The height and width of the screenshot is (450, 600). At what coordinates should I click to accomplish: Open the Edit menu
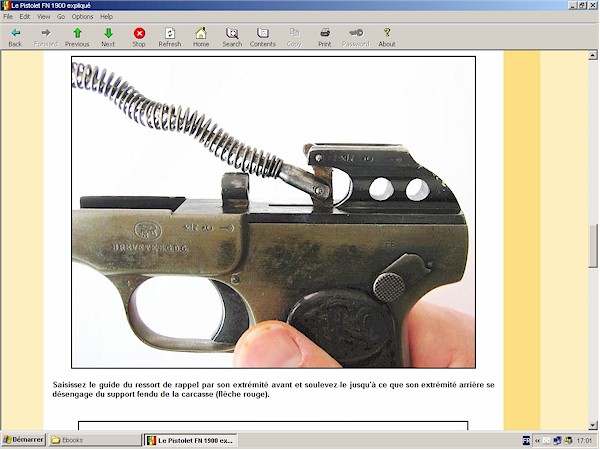(25, 16)
